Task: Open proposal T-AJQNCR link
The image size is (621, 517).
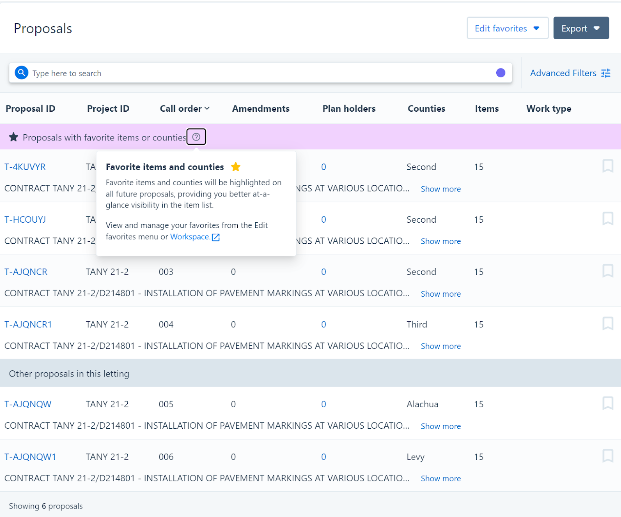Action: (x=26, y=272)
